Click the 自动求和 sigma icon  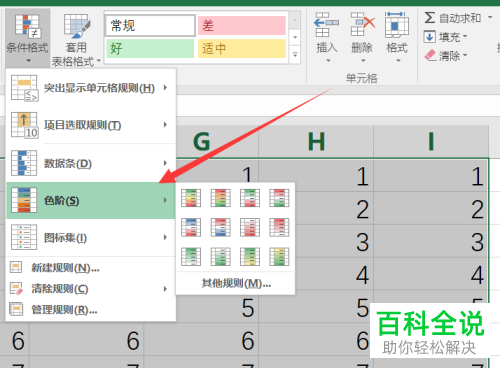pyautogui.click(x=430, y=17)
